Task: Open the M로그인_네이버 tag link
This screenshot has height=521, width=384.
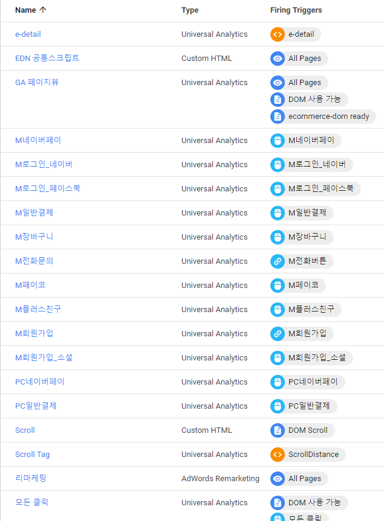Action: [x=44, y=164]
